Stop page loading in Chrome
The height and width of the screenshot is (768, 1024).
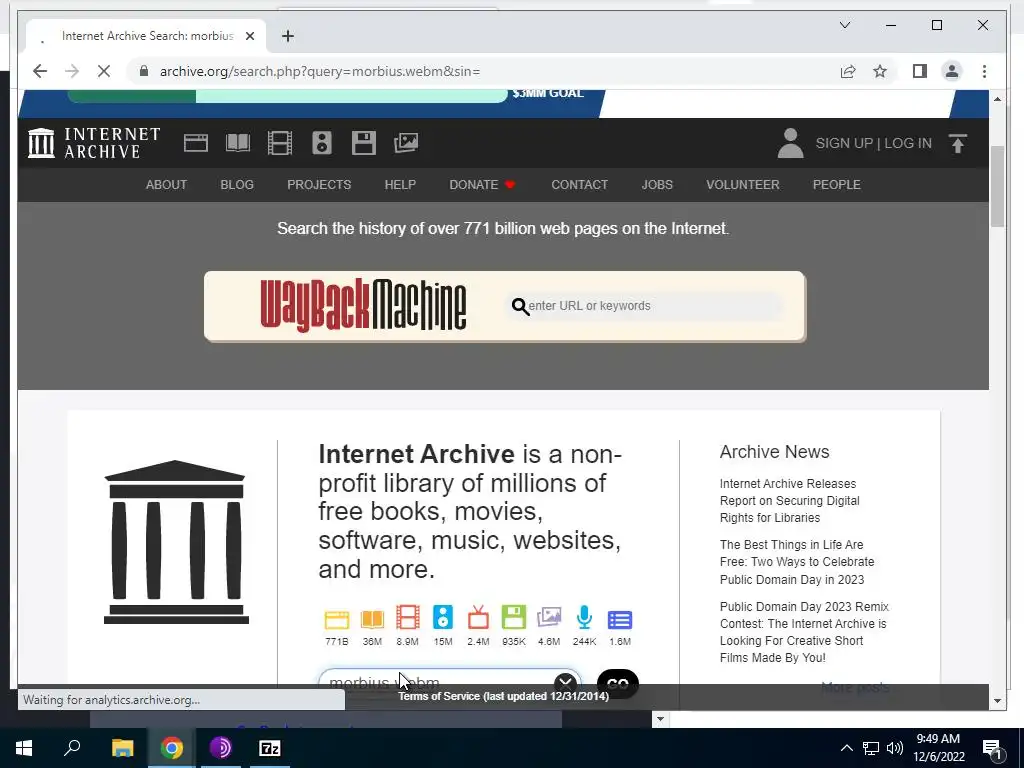104,71
